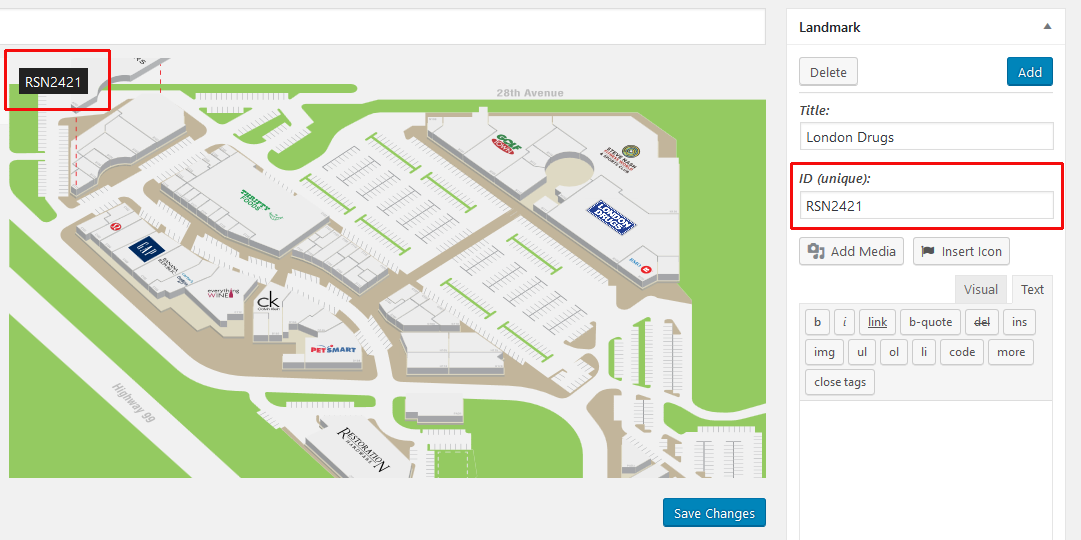Click the close tags toolbar button
The image size is (1081, 540).
(x=839, y=382)
